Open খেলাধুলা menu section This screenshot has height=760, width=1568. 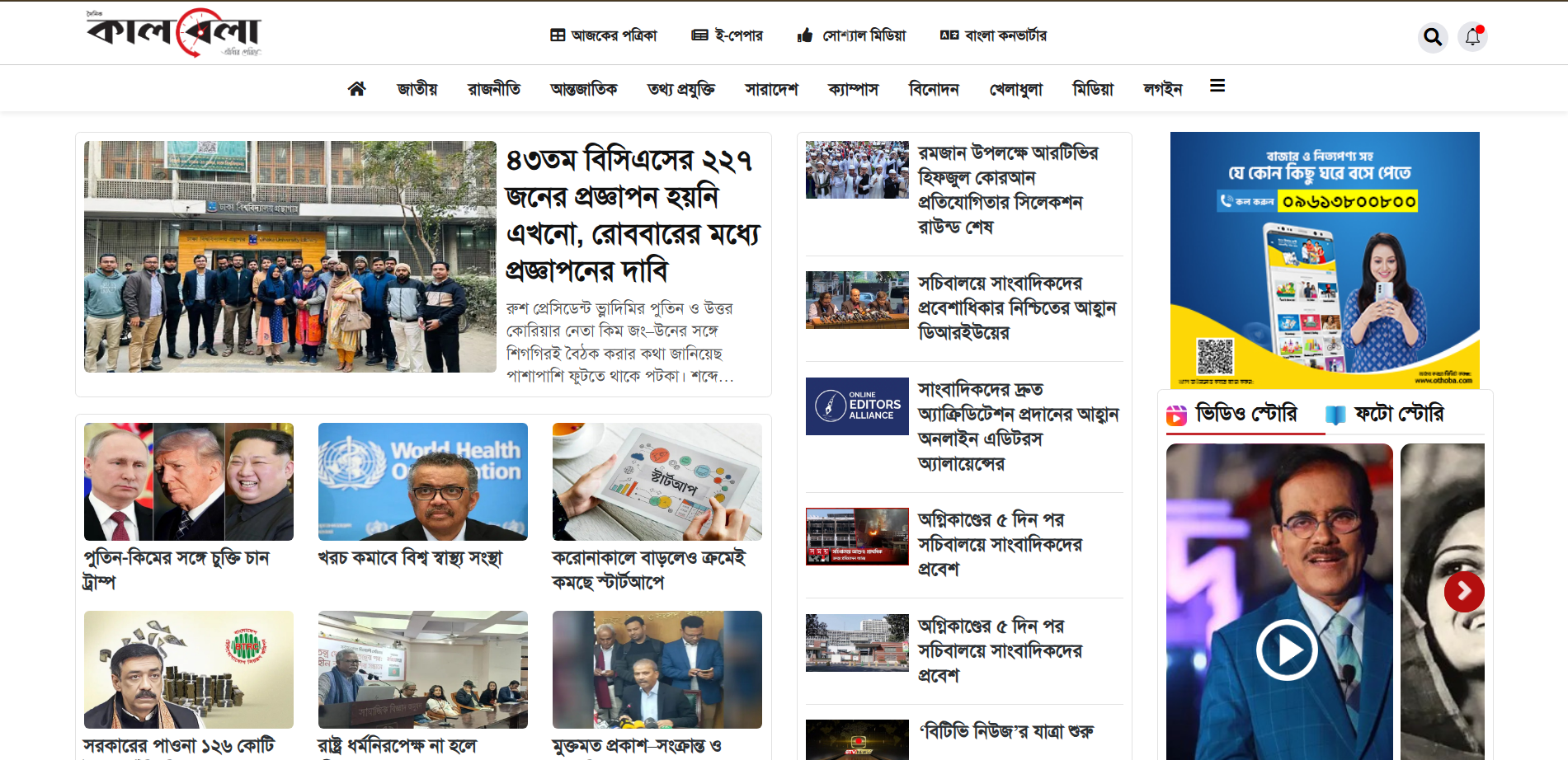(x=1015, y=88)
